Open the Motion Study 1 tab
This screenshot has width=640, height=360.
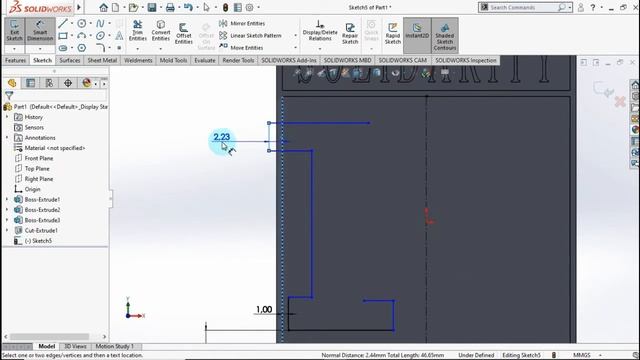tap(115, 346)
